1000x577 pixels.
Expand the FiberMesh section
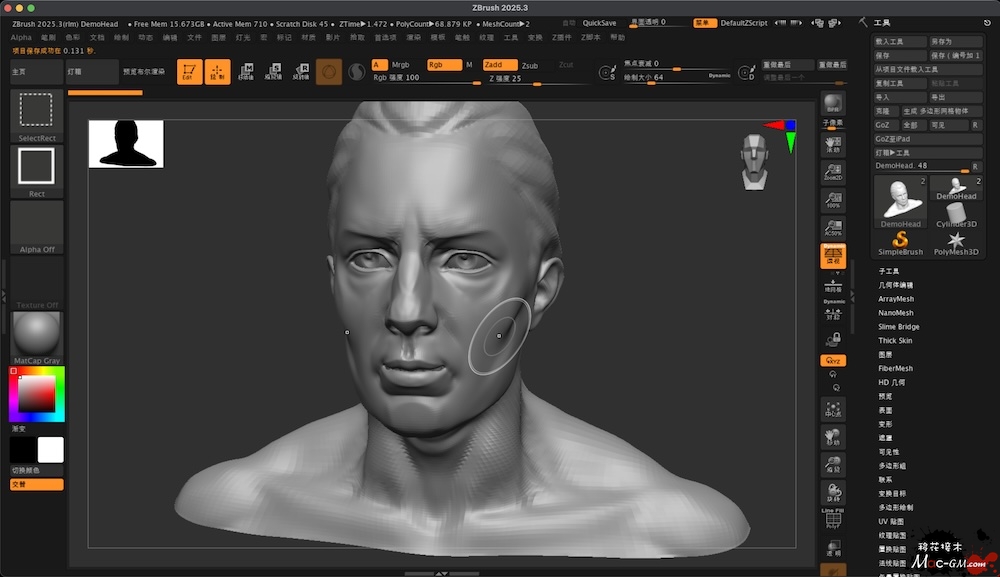click(x=896, y=368)
